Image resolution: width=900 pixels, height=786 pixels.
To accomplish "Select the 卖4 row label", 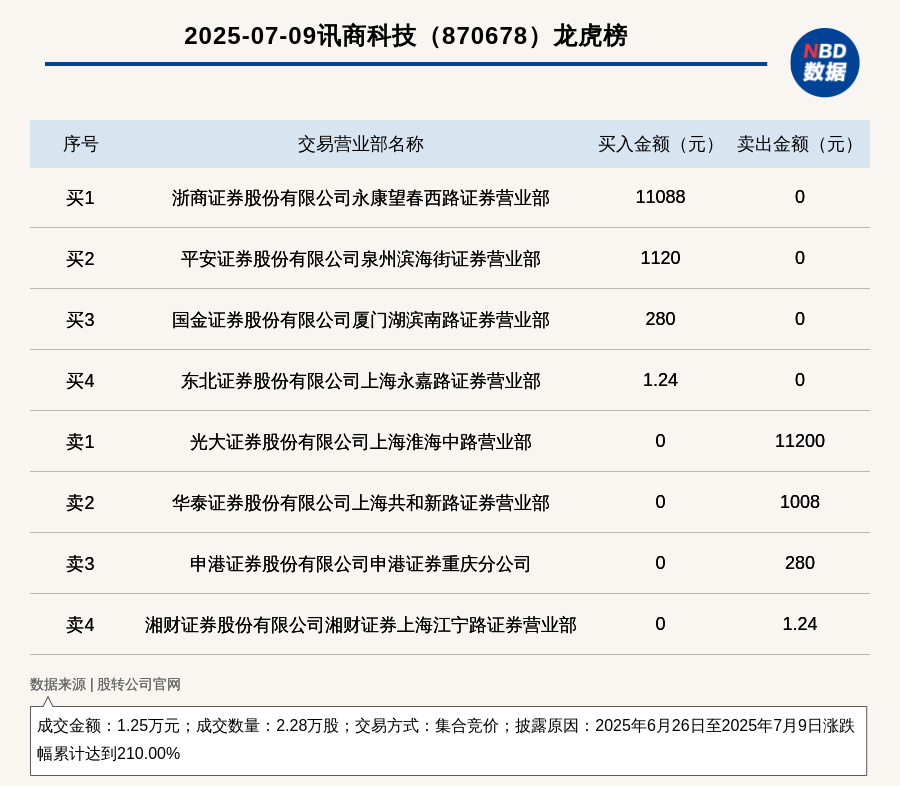I will pyautogui.click(x=80, y=625).
